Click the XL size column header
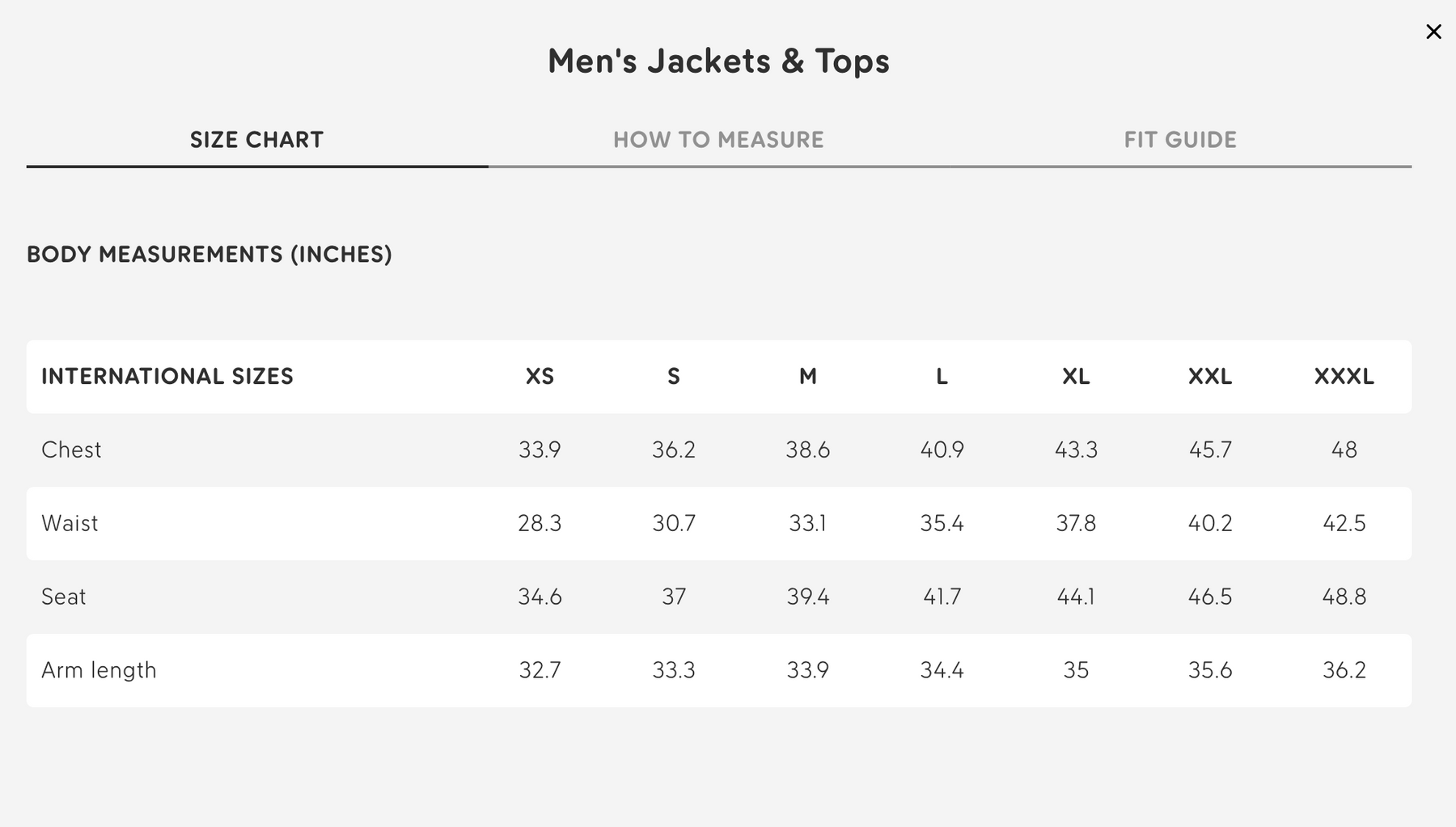 click(1076, 377)
